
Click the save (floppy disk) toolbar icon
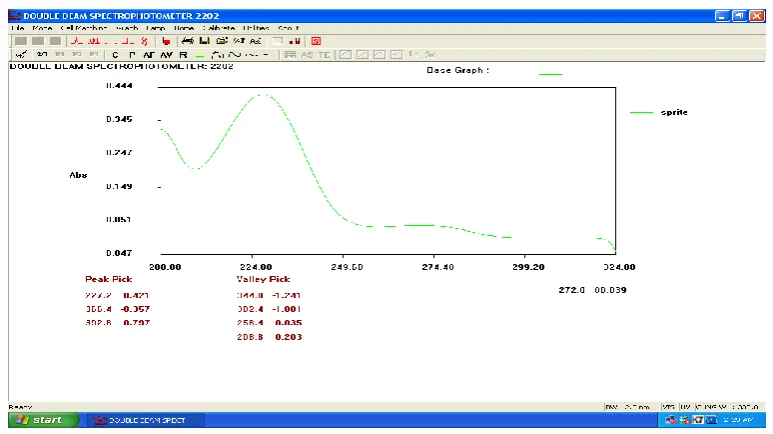click(x=205, y=41)
